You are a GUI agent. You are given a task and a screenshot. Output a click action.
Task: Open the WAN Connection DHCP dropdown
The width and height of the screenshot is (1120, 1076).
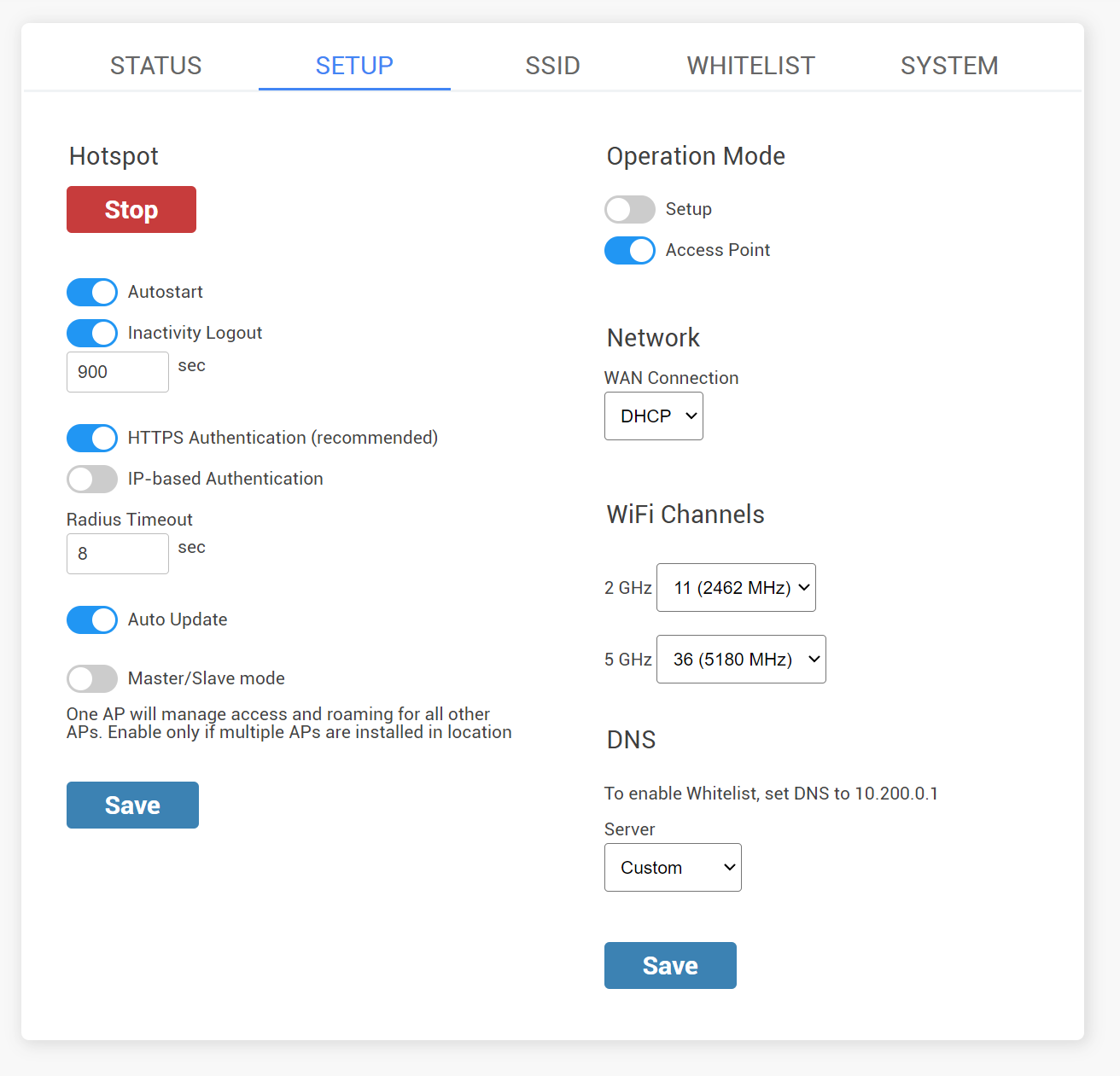pos(653,416)
